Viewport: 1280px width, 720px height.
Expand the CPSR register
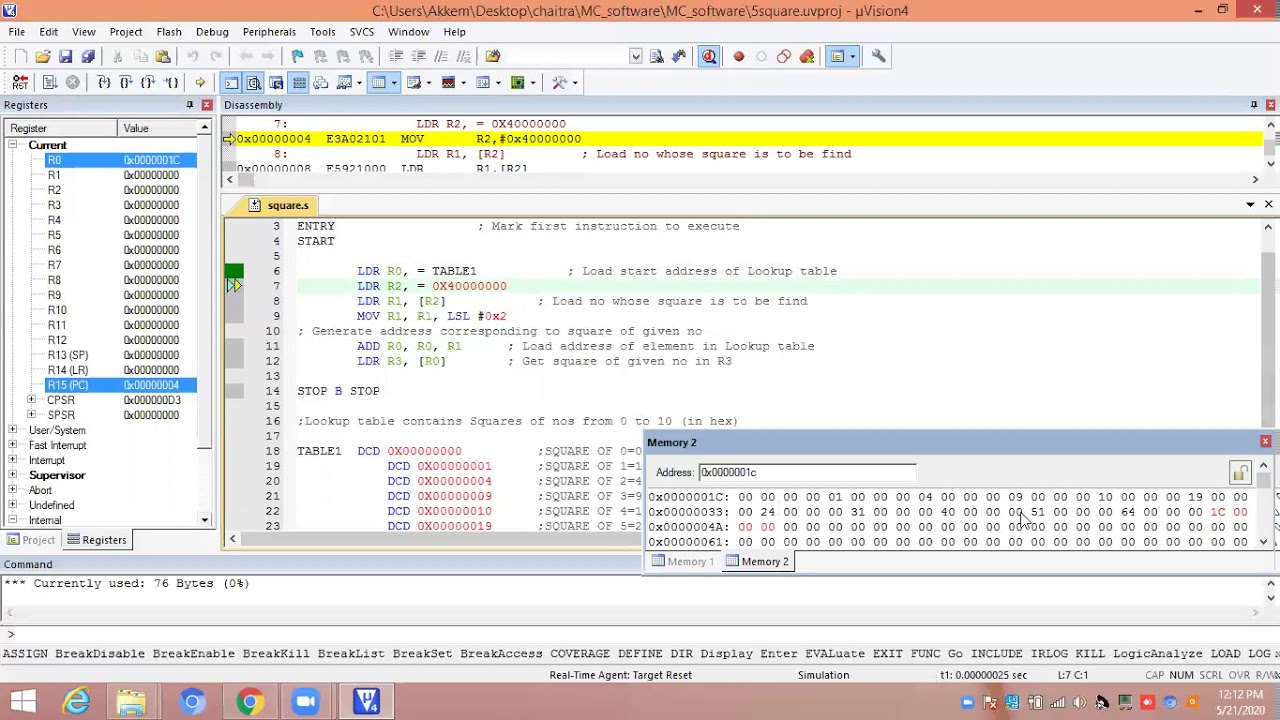coord(31,400)
